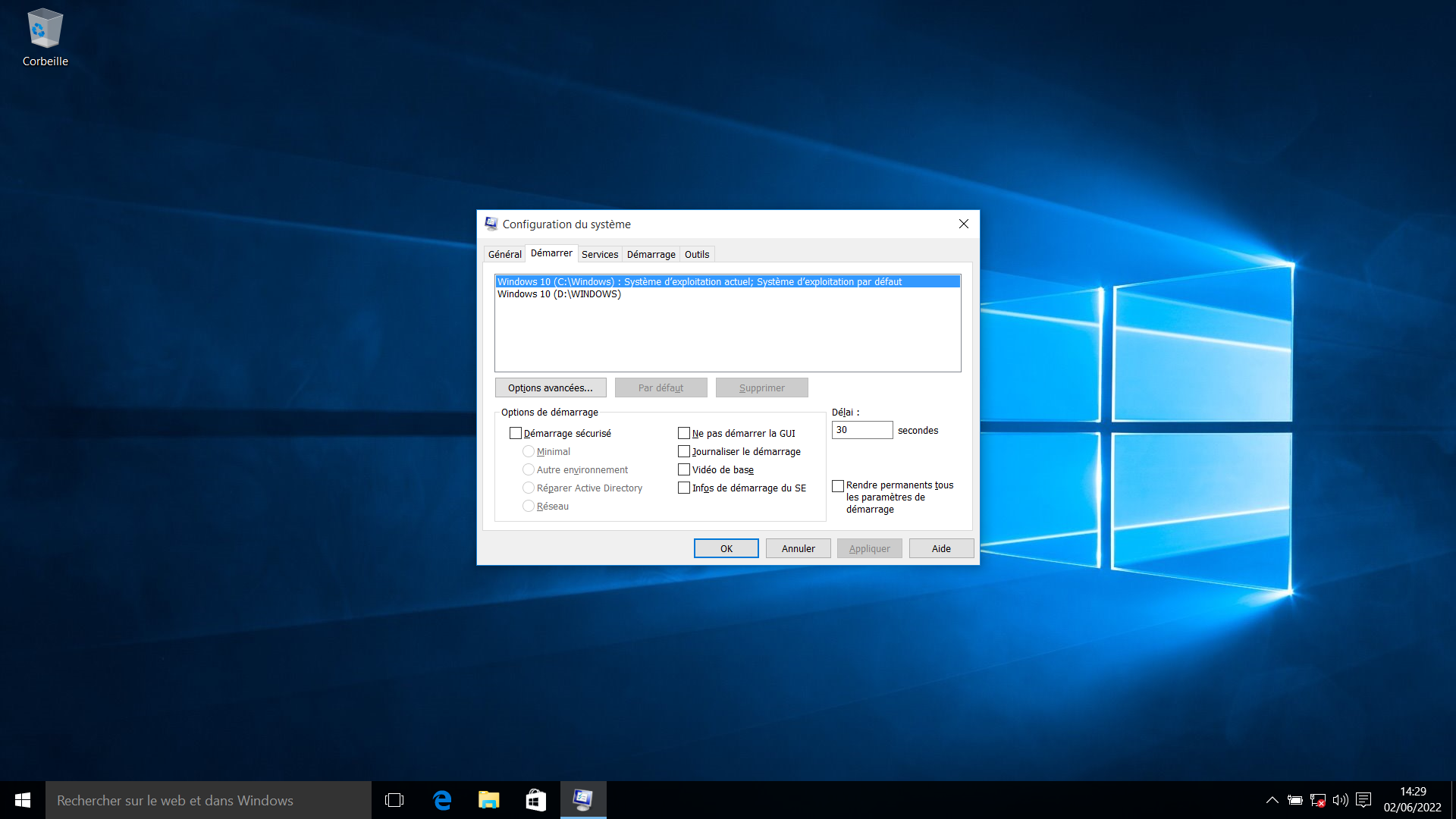
Task: Open the volume control tray icon
Action: 1341,800
